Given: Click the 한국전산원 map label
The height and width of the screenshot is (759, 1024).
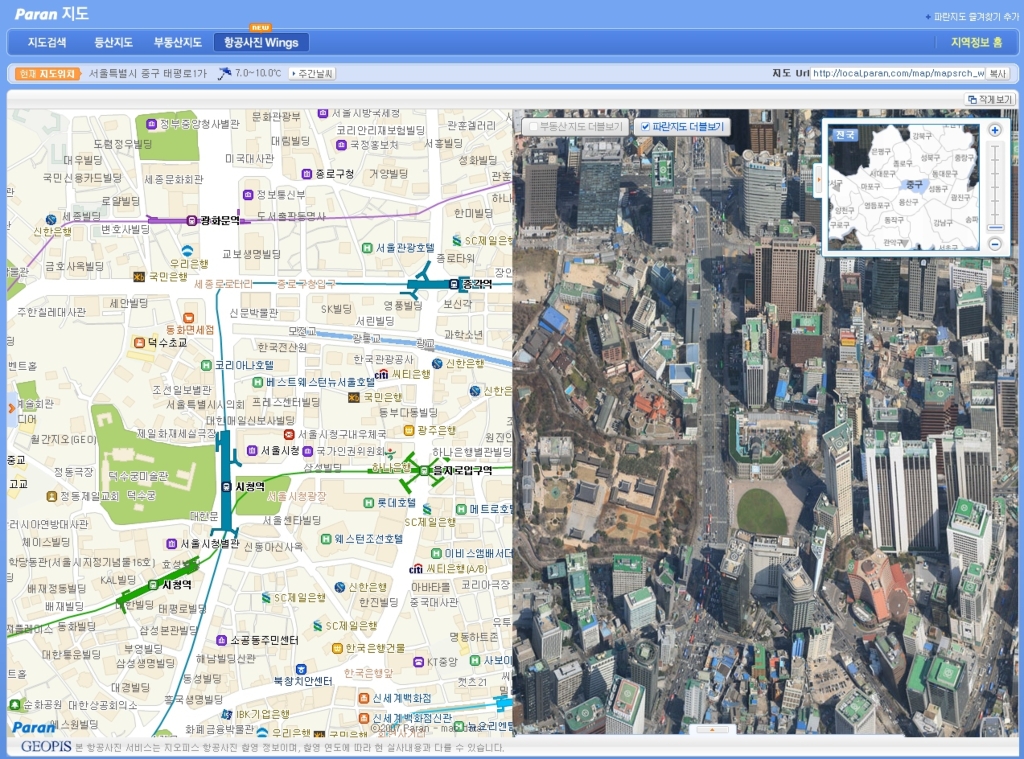Looking at the screenshot, I should (282, 347).
